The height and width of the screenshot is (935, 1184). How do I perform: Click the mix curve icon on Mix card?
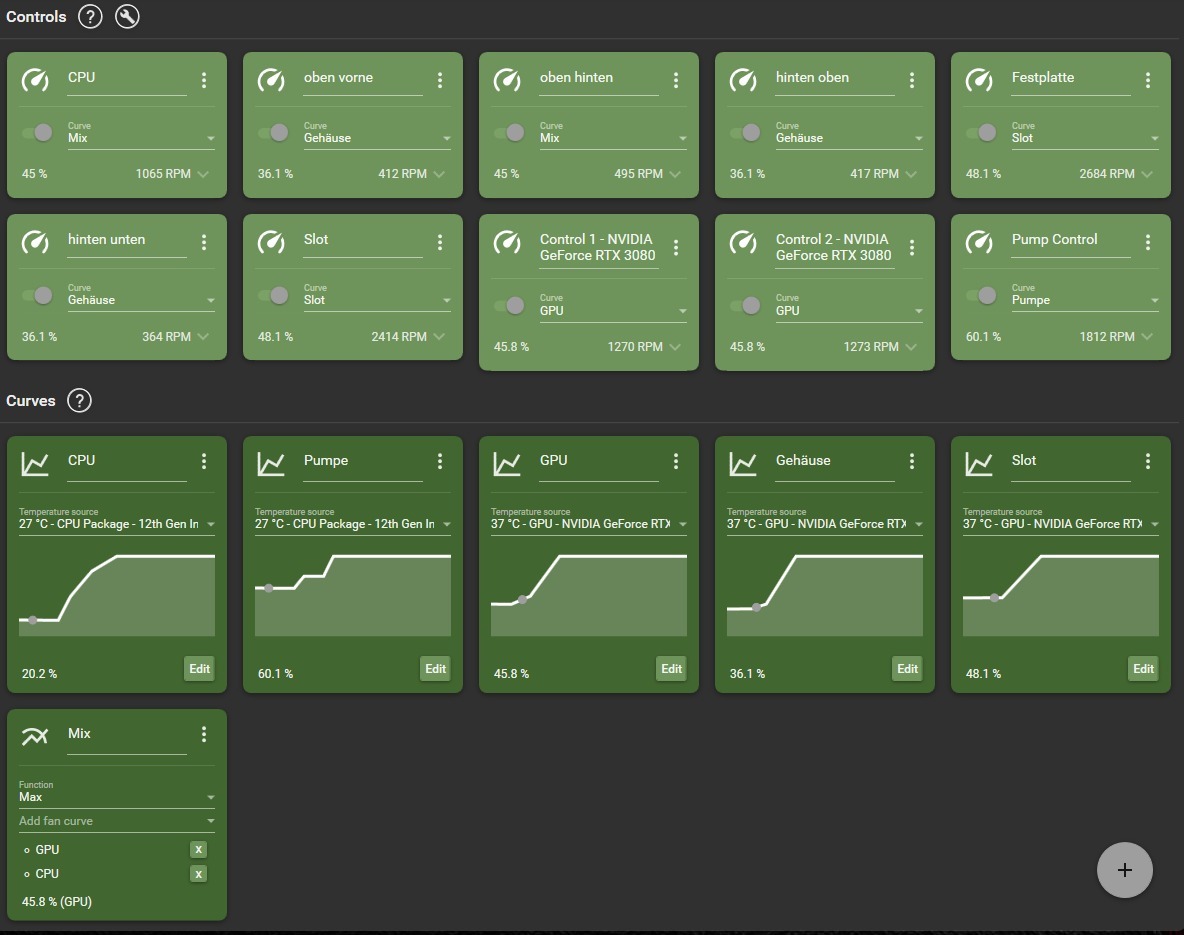pos(35,736)
